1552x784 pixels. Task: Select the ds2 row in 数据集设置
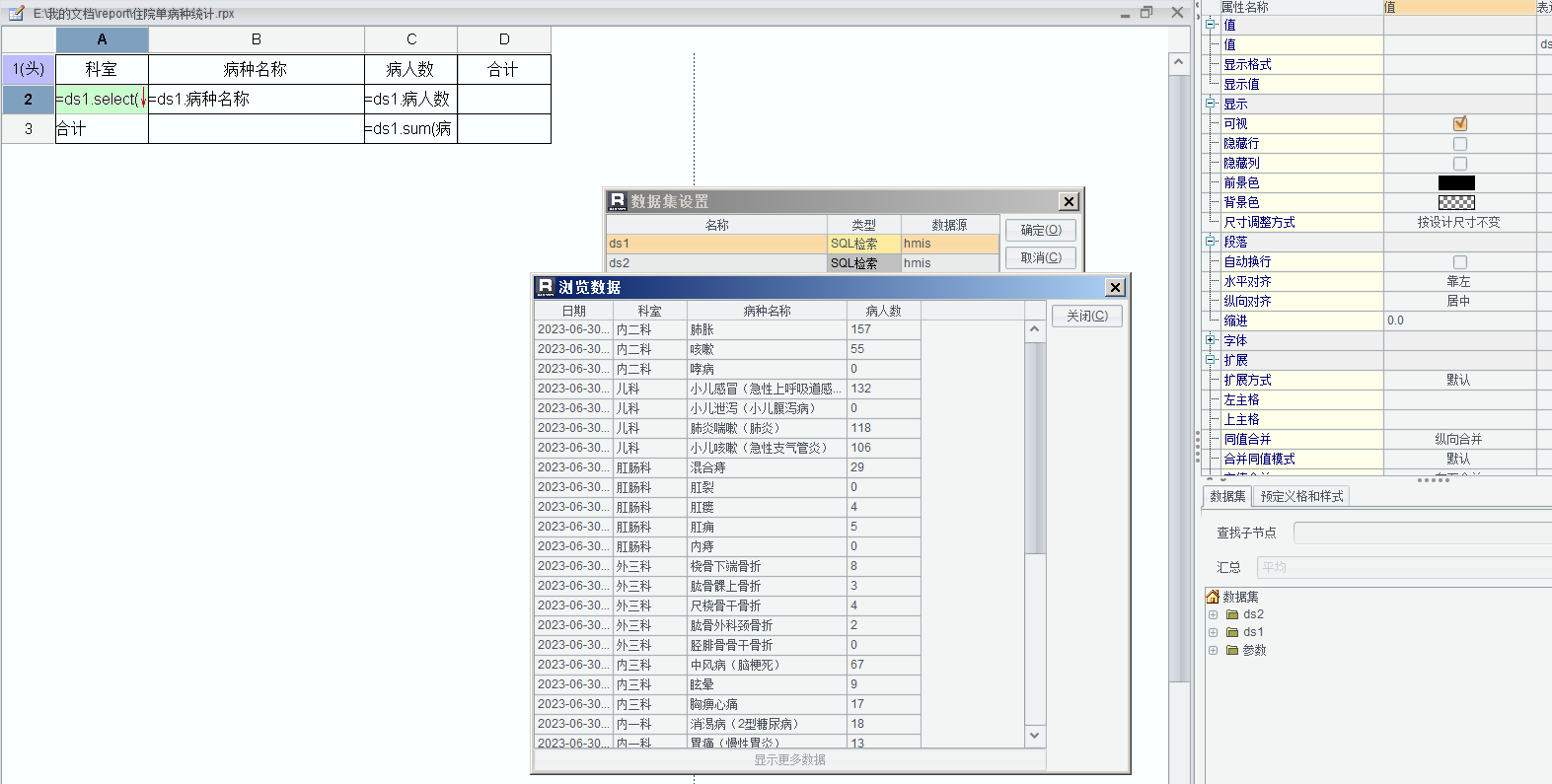click(802, 263)
